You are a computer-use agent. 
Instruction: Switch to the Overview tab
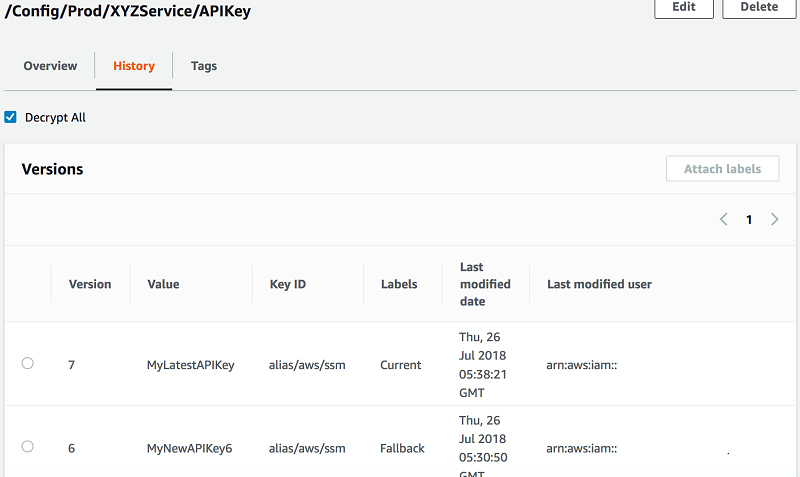pos(50,66)
